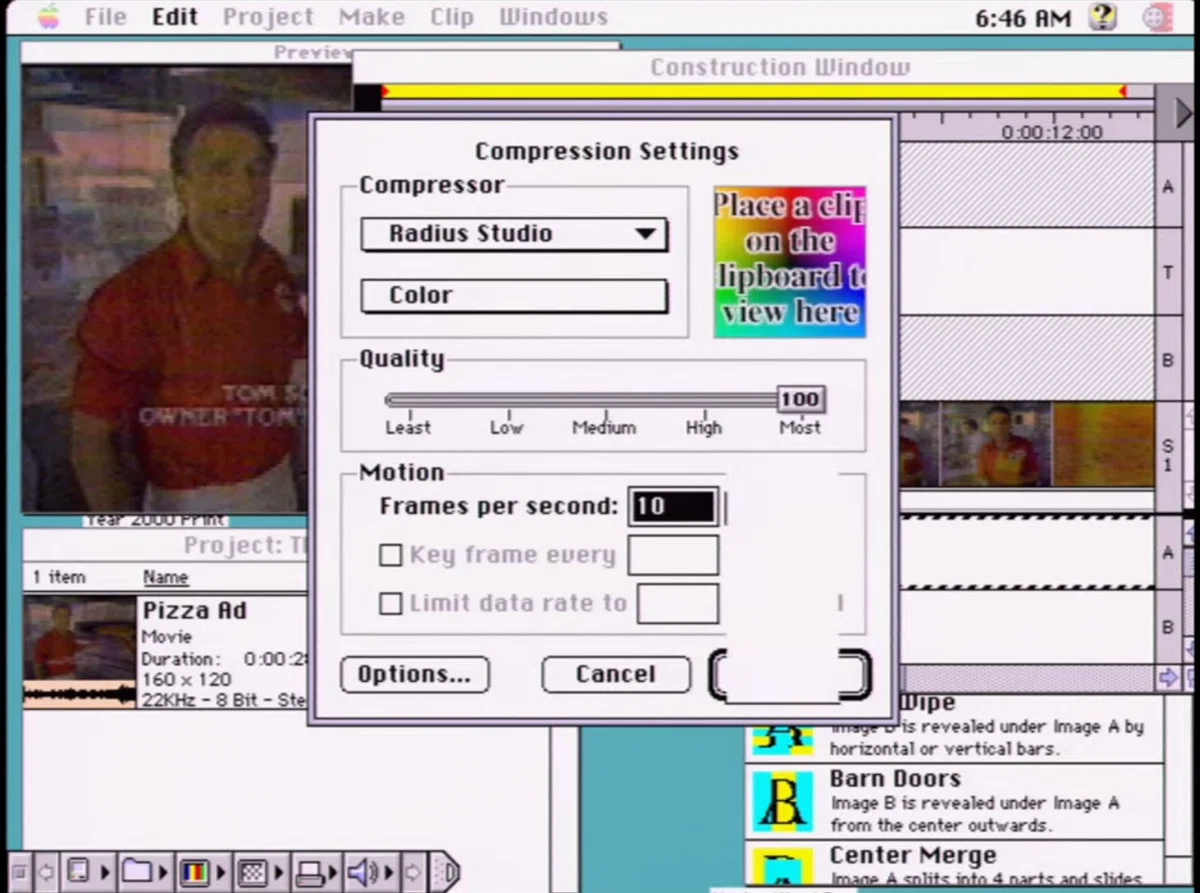The width and height of the screenshot is (1200, 893).
Task: Click the superimpose track S1 label
Action: (1168, 457)
